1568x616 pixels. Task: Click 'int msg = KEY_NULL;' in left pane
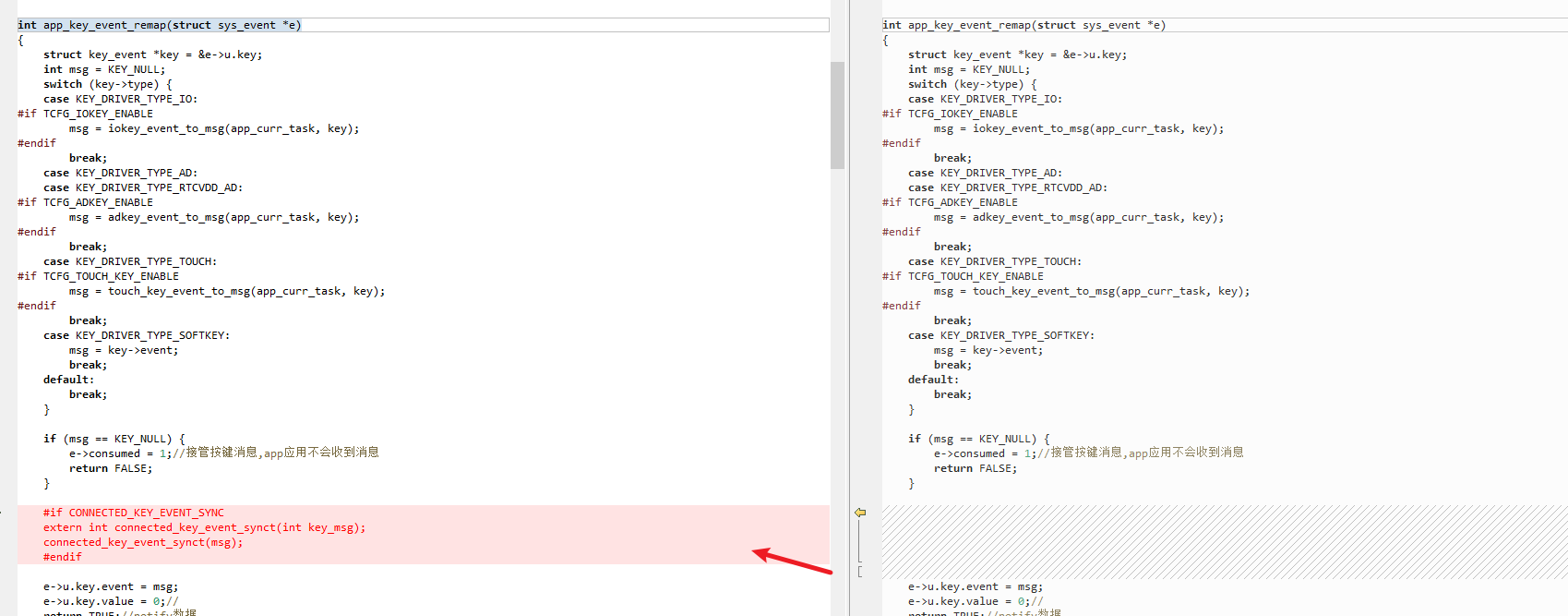click(104, 69)
